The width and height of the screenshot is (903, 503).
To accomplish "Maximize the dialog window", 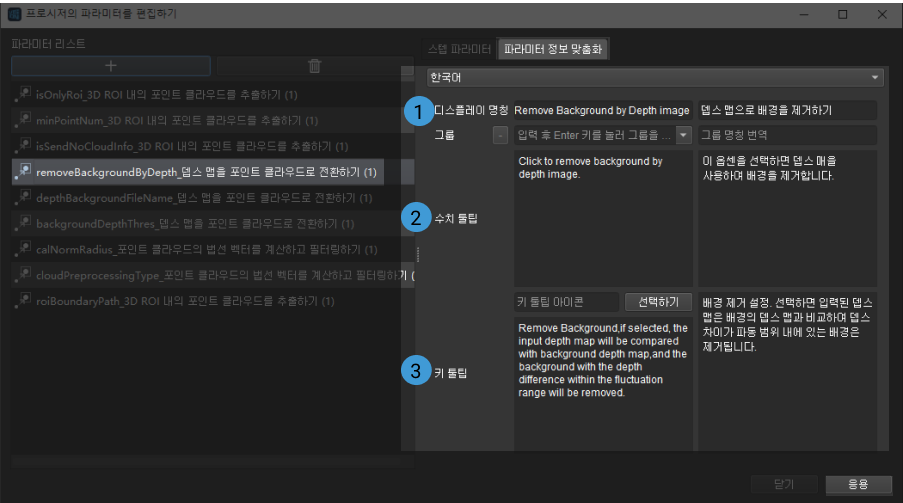I will coord(843,14).
